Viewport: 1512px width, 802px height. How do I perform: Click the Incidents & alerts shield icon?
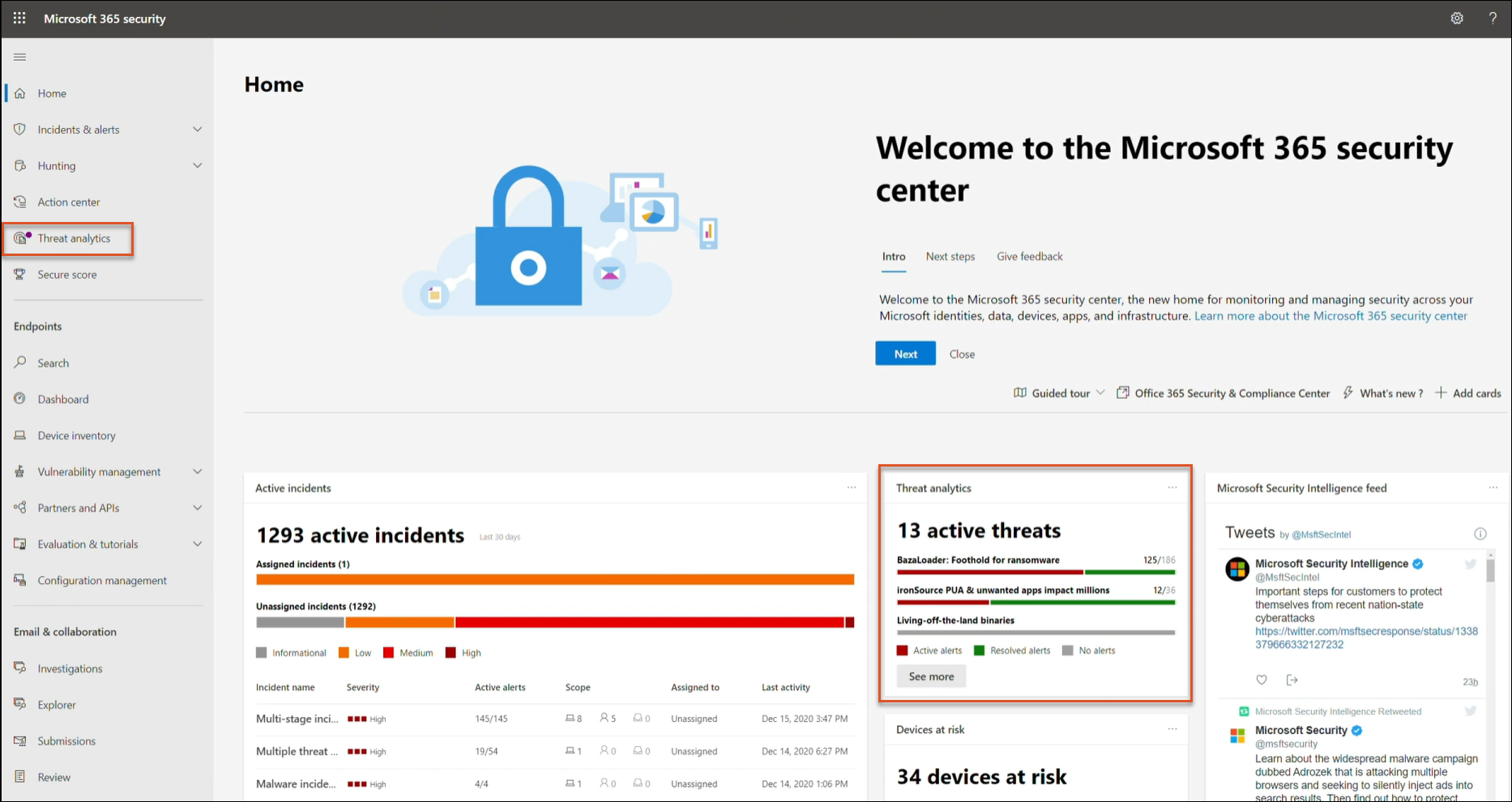(20, 130)
